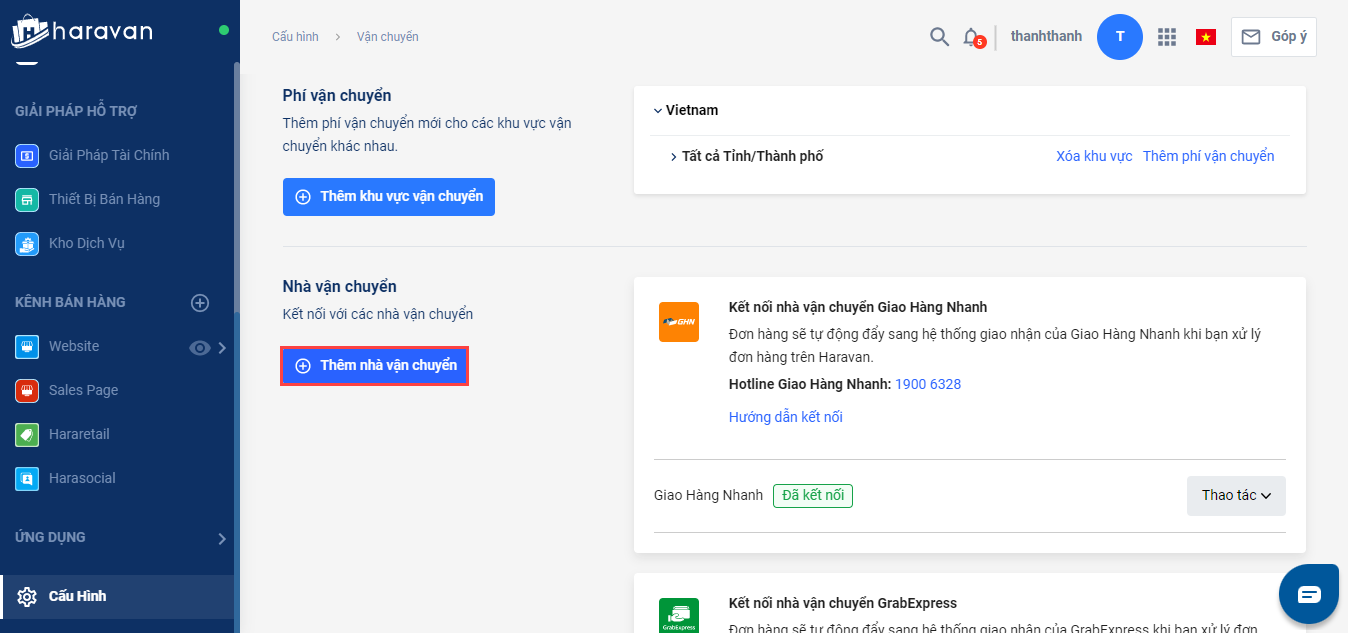
Task: Click Kết nối nhà vận chuyển Giao Hàng Nhanh title
Action: pos(858,307)
